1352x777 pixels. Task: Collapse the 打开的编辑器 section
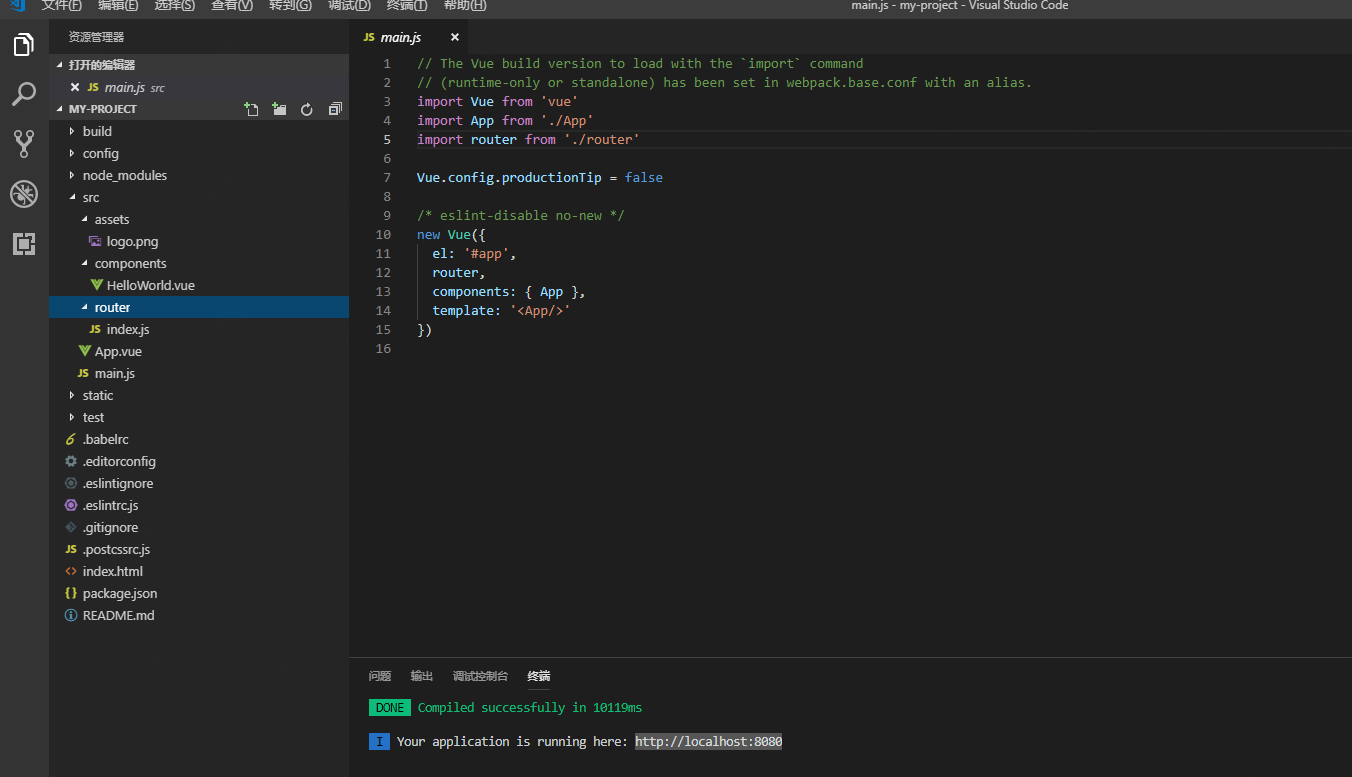click(199, 65)
